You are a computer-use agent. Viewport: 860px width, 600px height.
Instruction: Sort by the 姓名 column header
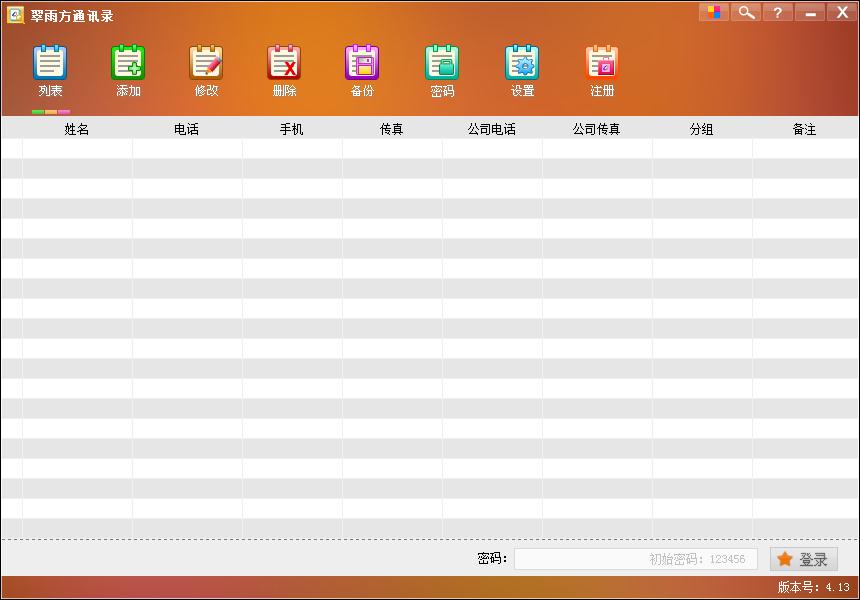77,129
